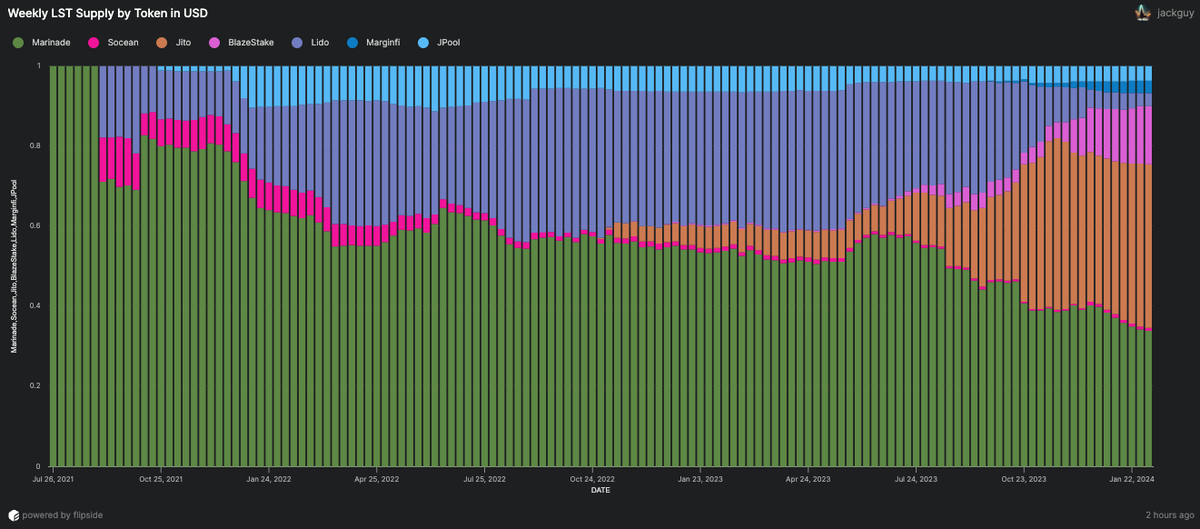Click the Jan 24, 2022 axis label
This screenshot has width=1200, height=529.
click(x=267, y=479)
